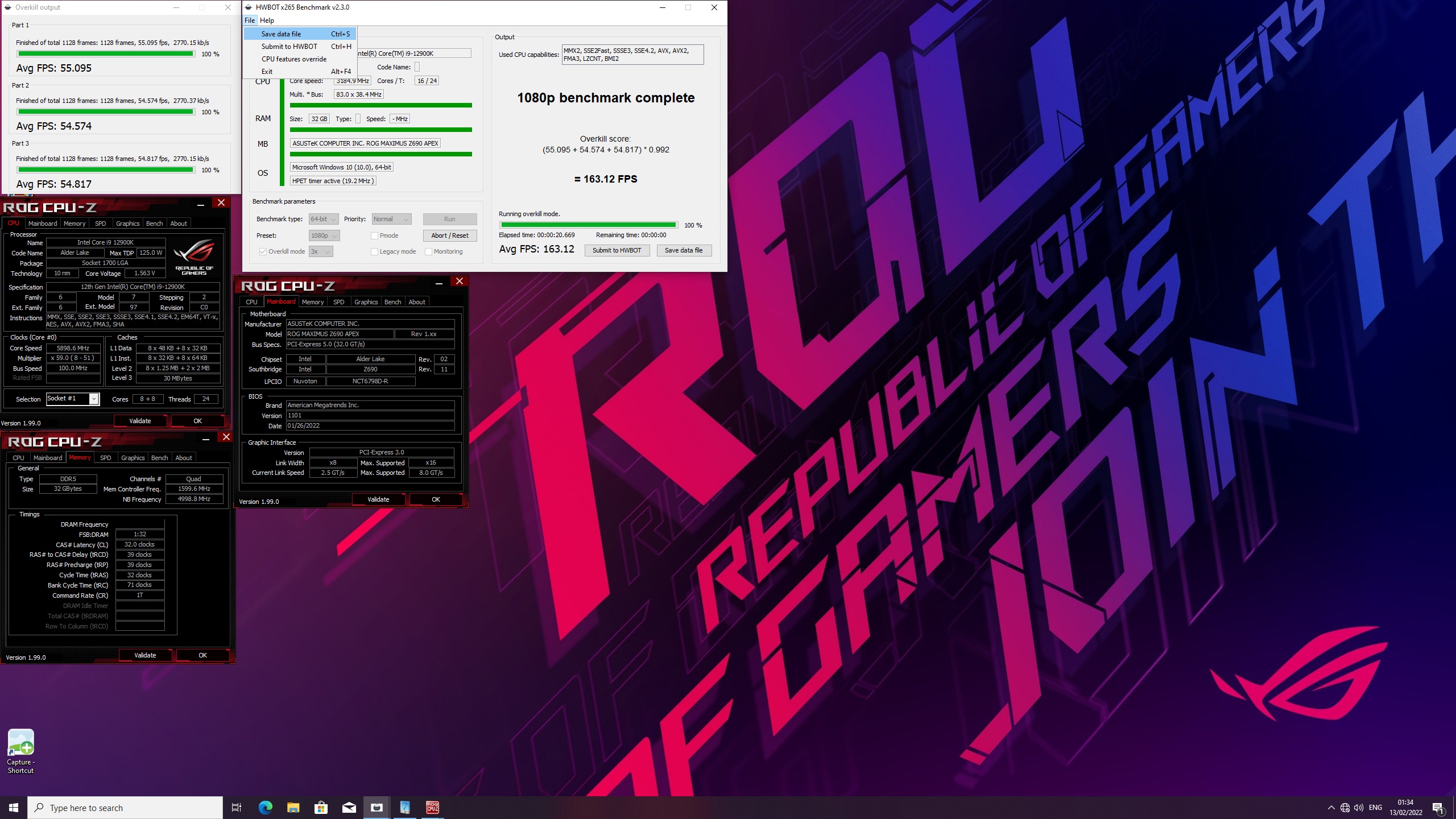
Task: Click the greyed Run button
Action: coord(449,219)
